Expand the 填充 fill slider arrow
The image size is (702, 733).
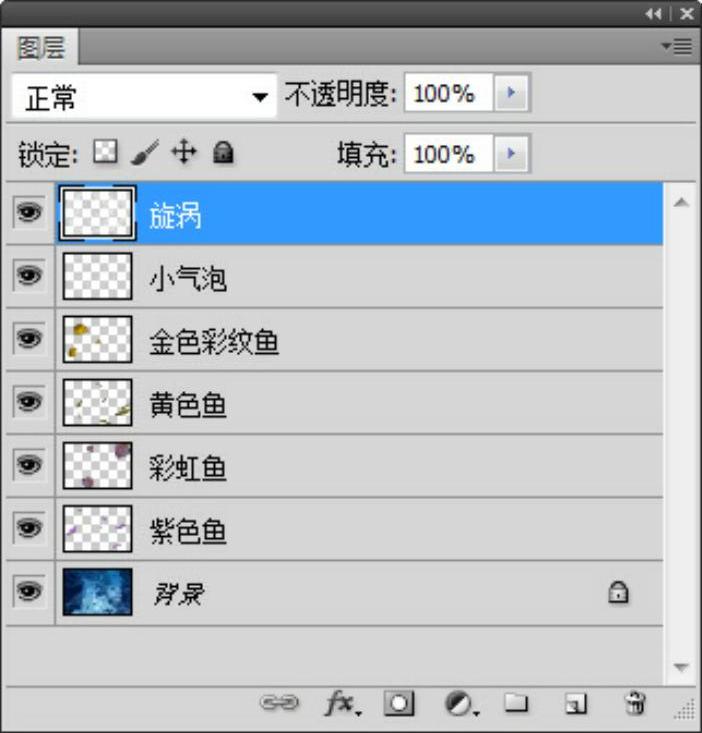pyautogui.click(x=513, y=154)
